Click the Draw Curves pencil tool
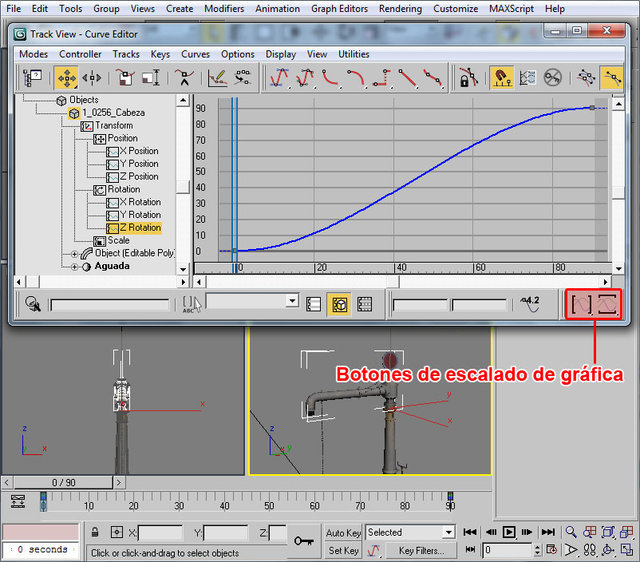The height and width of the screenshot is (562, 640). point(217,77)
